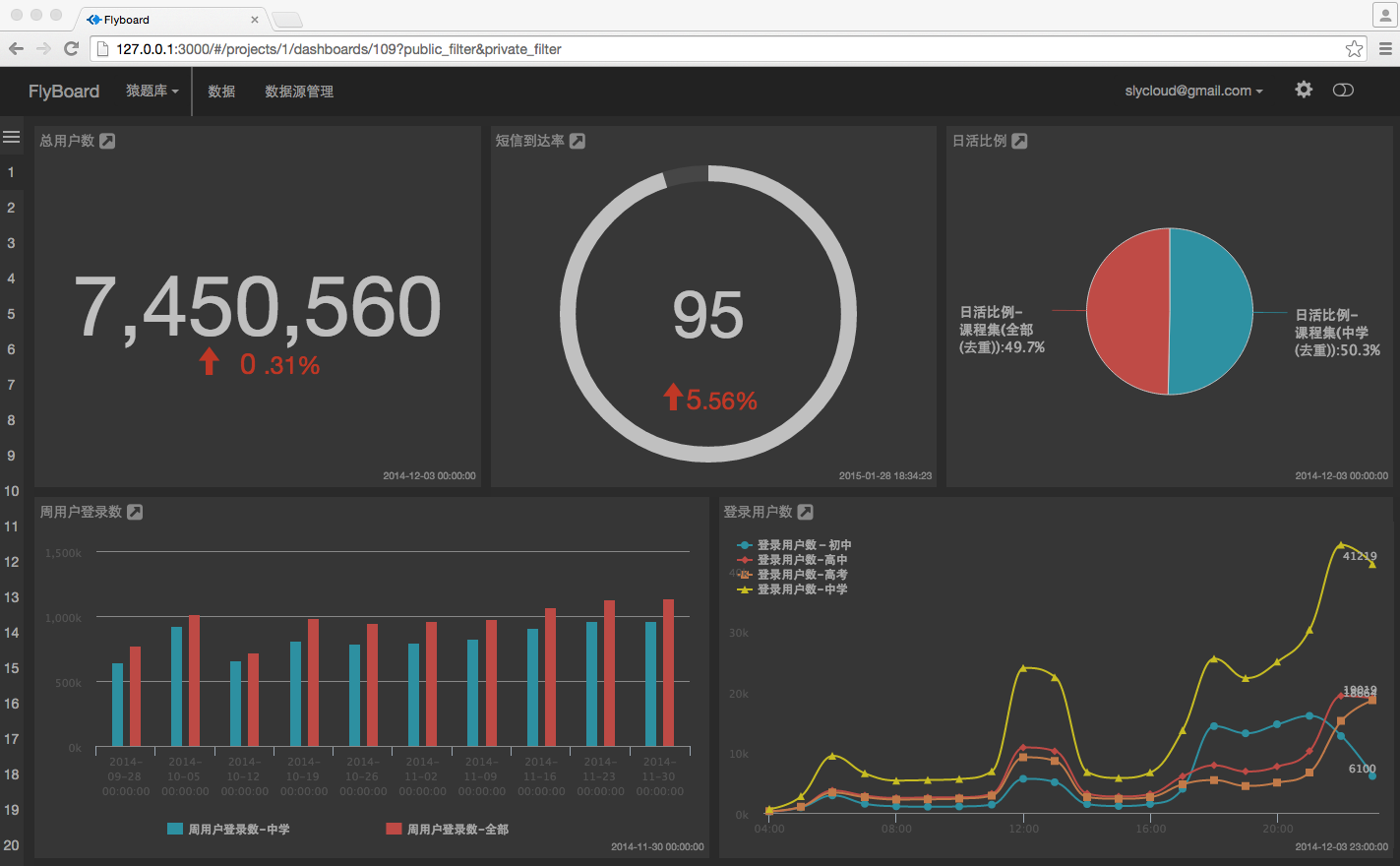Click the hamburger menu icon on the sidebar
The image size is (1400, 866).
12,137
